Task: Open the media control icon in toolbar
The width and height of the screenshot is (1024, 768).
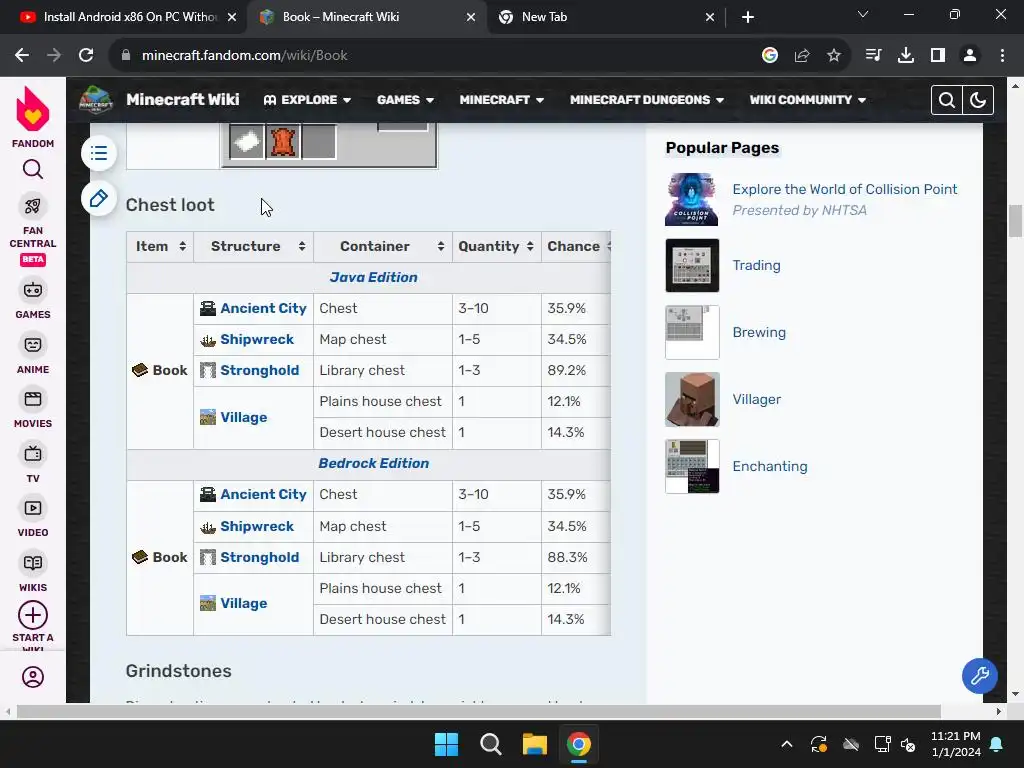Action: coord(873,56)
